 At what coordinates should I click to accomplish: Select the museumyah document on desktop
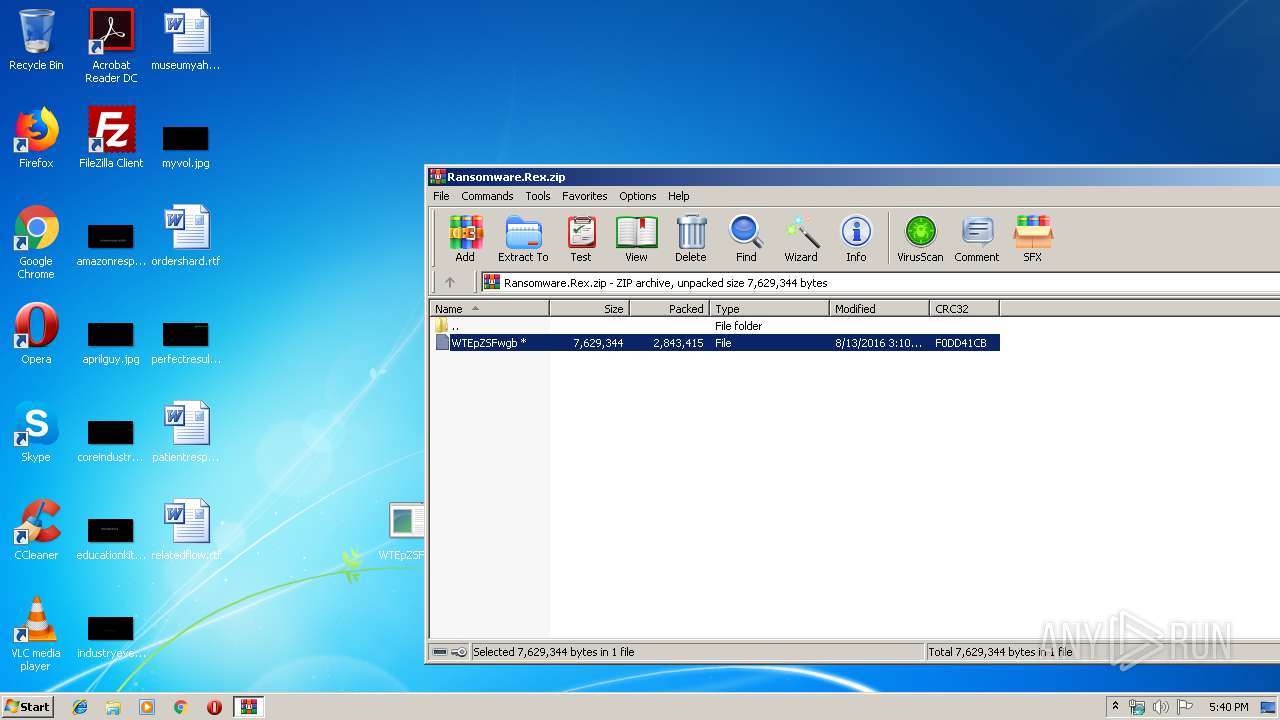coord(186,41)
